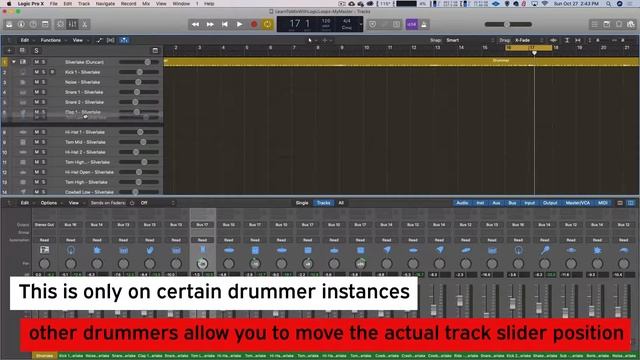Toggle the Replace mode icon
640x360 pixels.
point(372,24)
